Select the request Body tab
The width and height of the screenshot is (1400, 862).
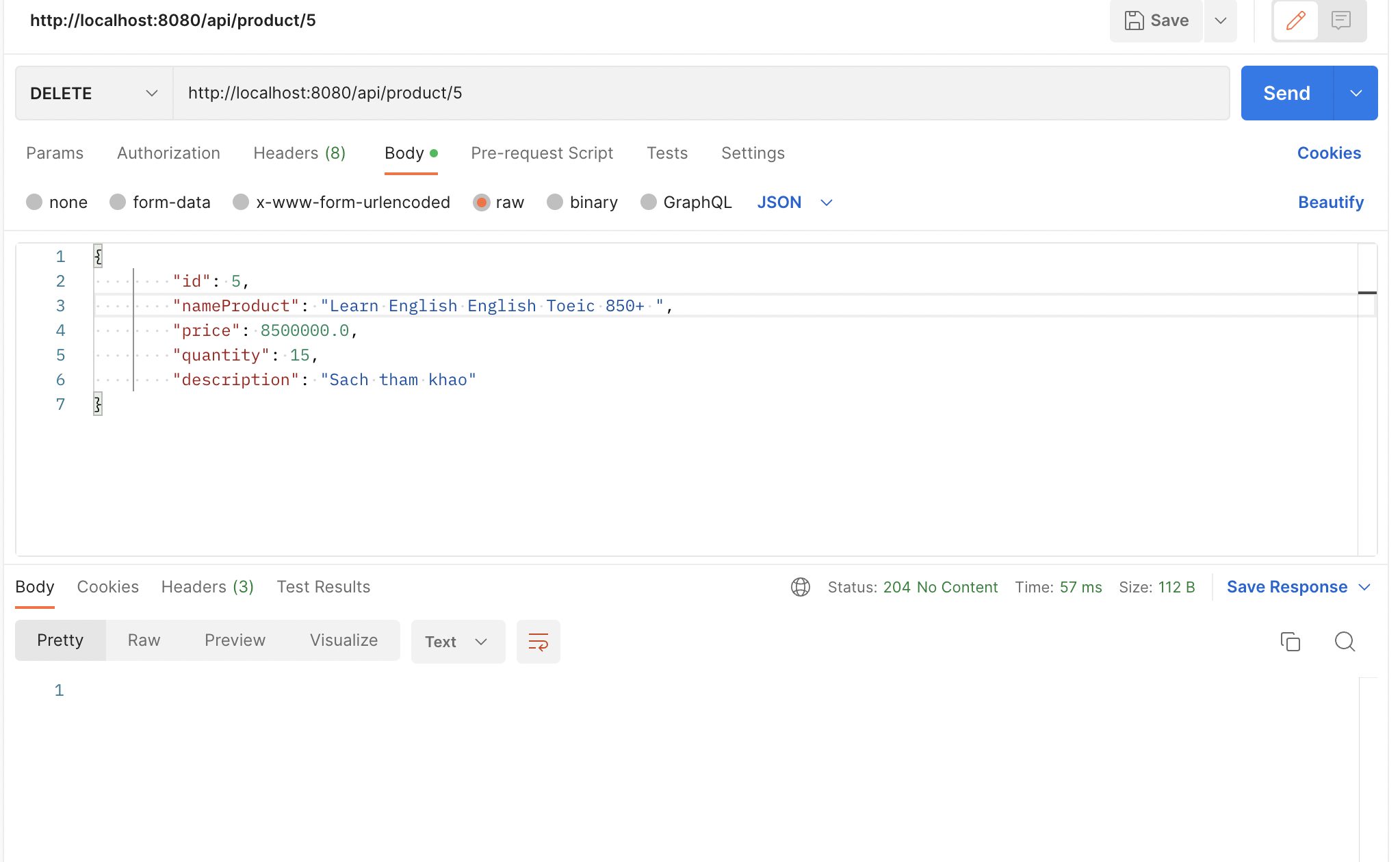point(411,153)
